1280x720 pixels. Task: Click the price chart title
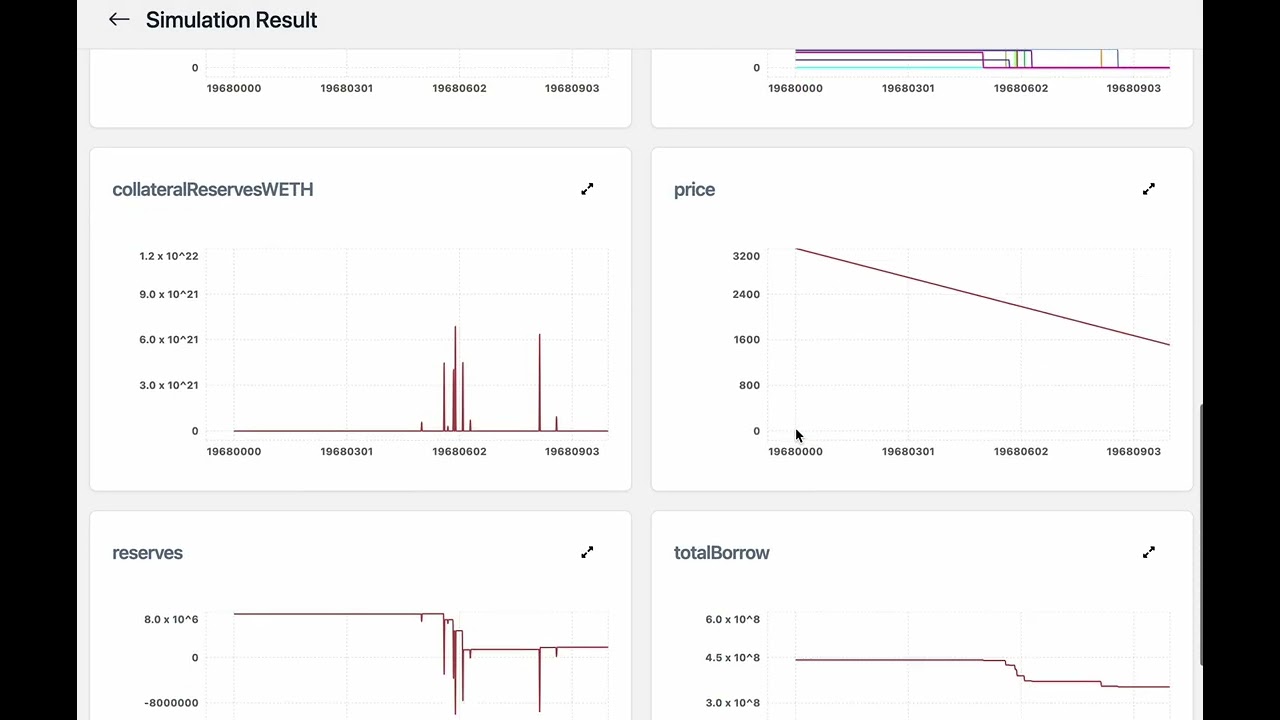click(694, 190)
